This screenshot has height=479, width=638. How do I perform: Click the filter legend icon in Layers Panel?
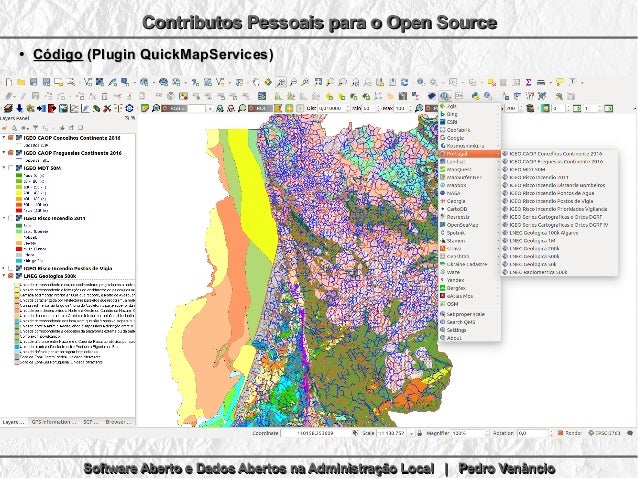pos(35,128)
